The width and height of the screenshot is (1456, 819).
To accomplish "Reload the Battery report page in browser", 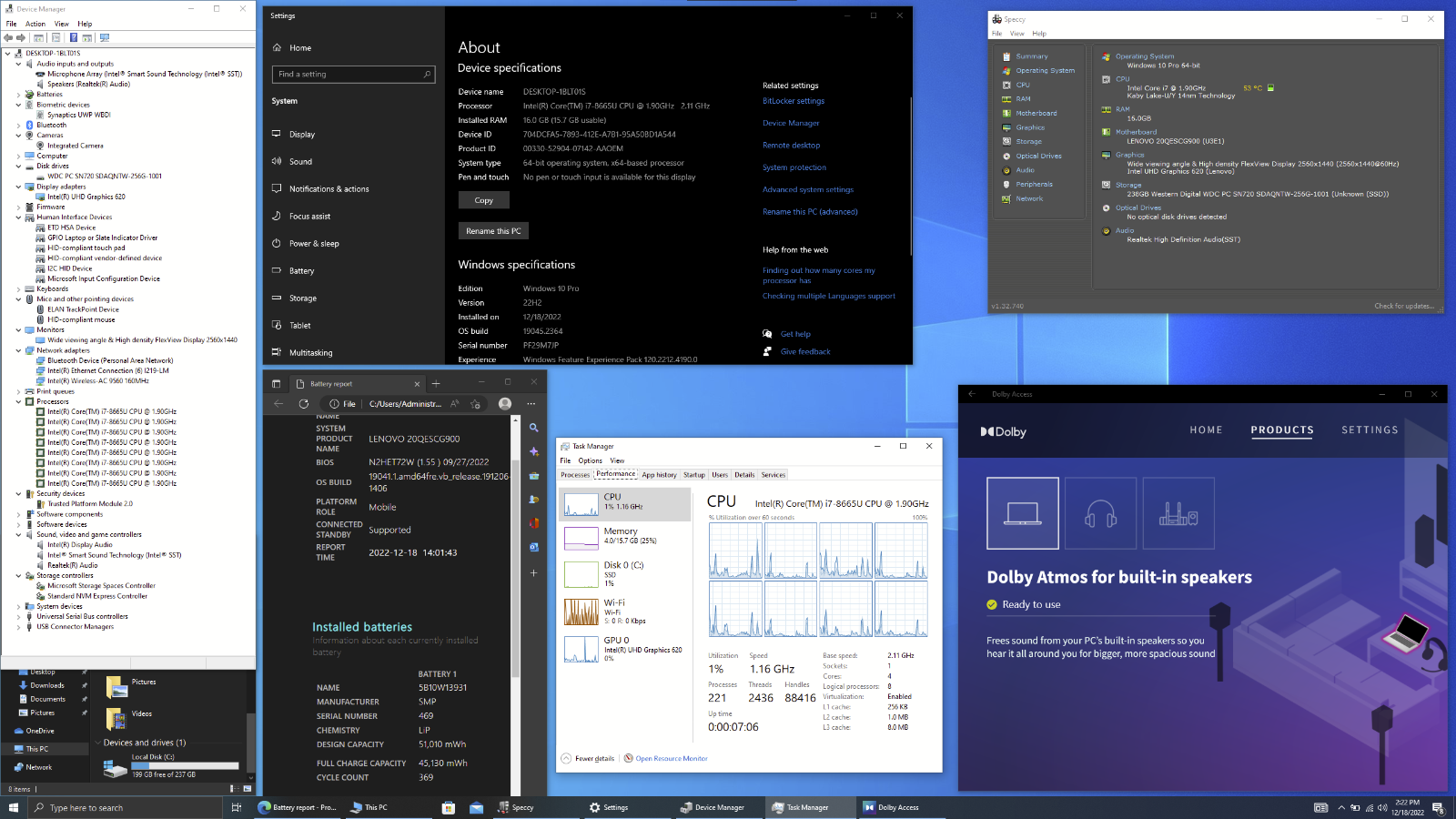I will coord(304,404).
